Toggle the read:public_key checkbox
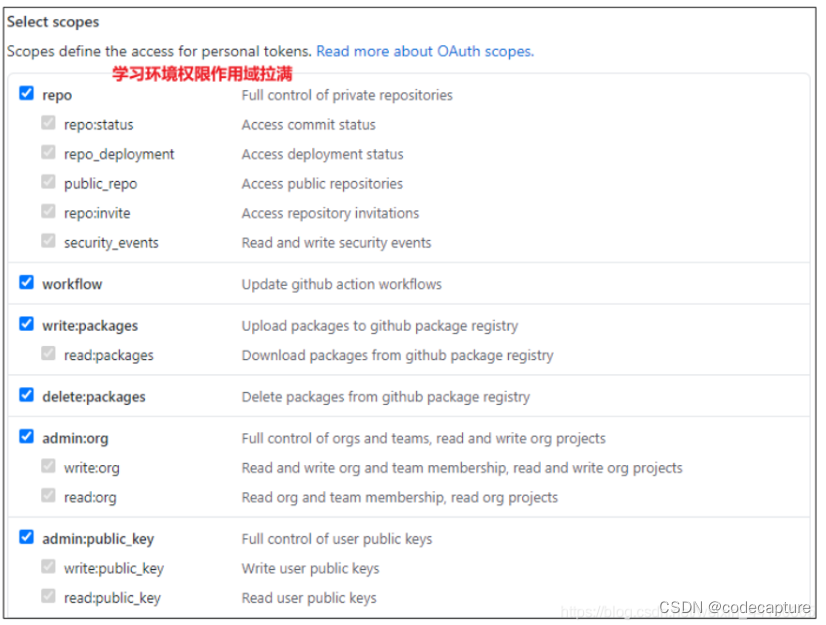826x625 pixels. tap(48, 596)
